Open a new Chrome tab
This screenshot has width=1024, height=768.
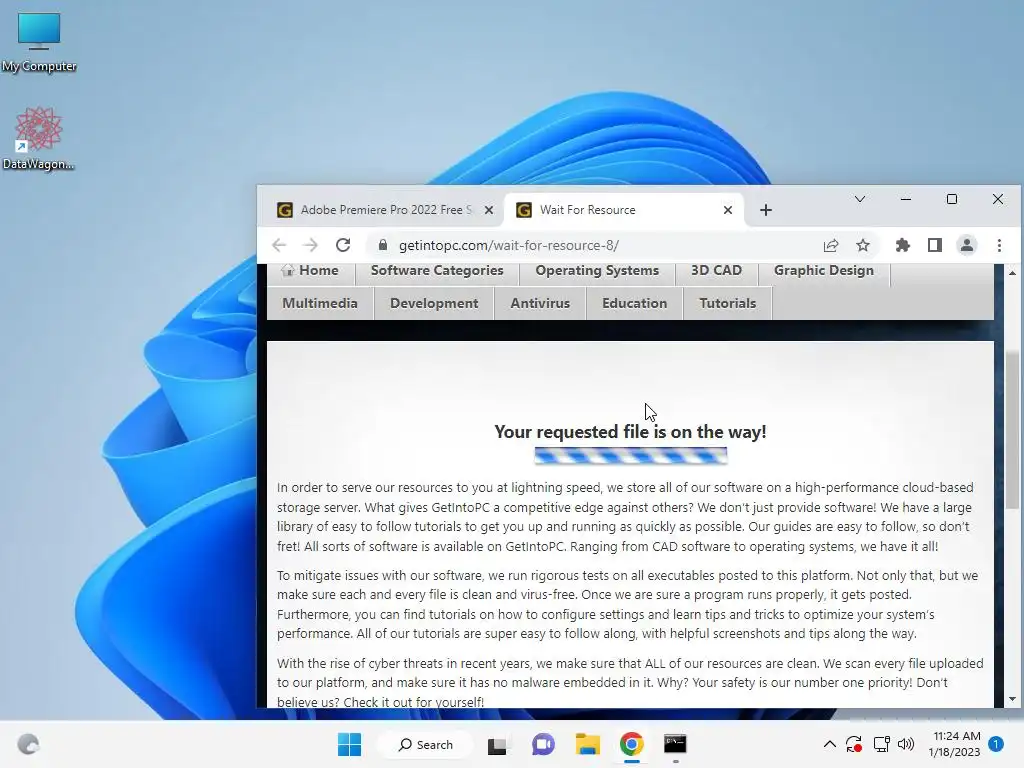[x=766, y=210]
